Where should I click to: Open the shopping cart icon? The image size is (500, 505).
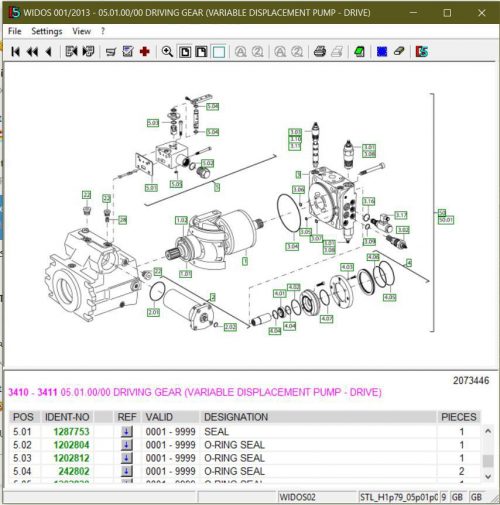pyautogui.click(x=110, y=52)
